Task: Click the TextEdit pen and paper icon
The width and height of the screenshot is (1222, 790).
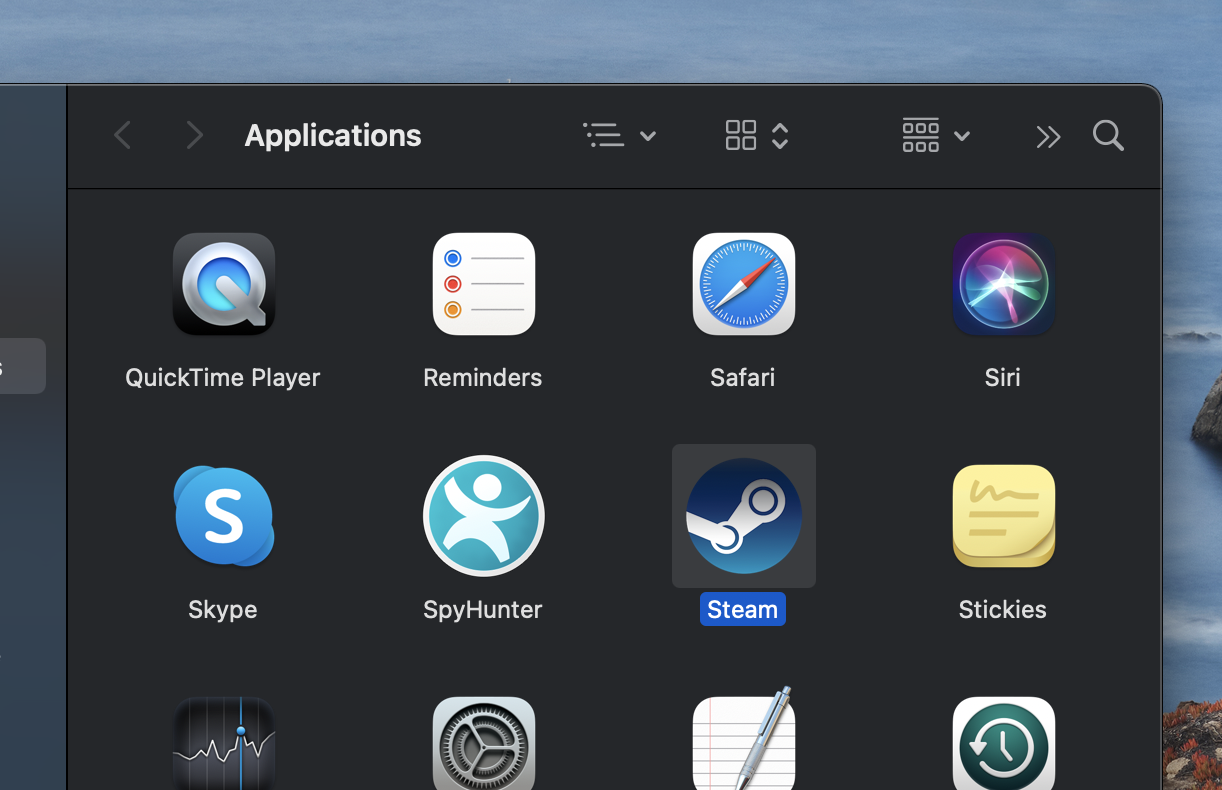Action: pos(743,738)
